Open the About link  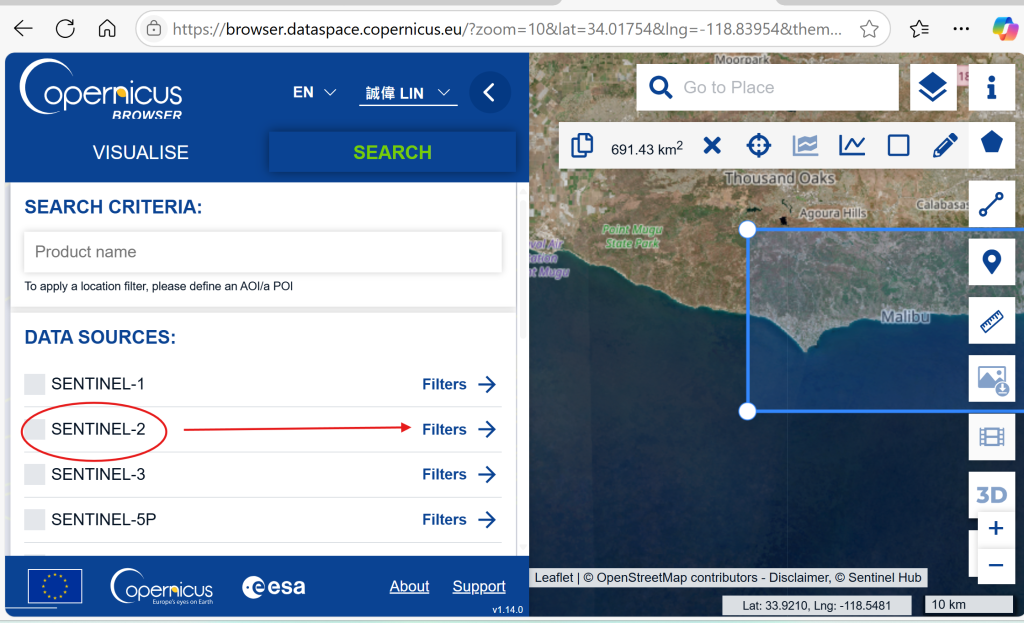click(409, 586)
